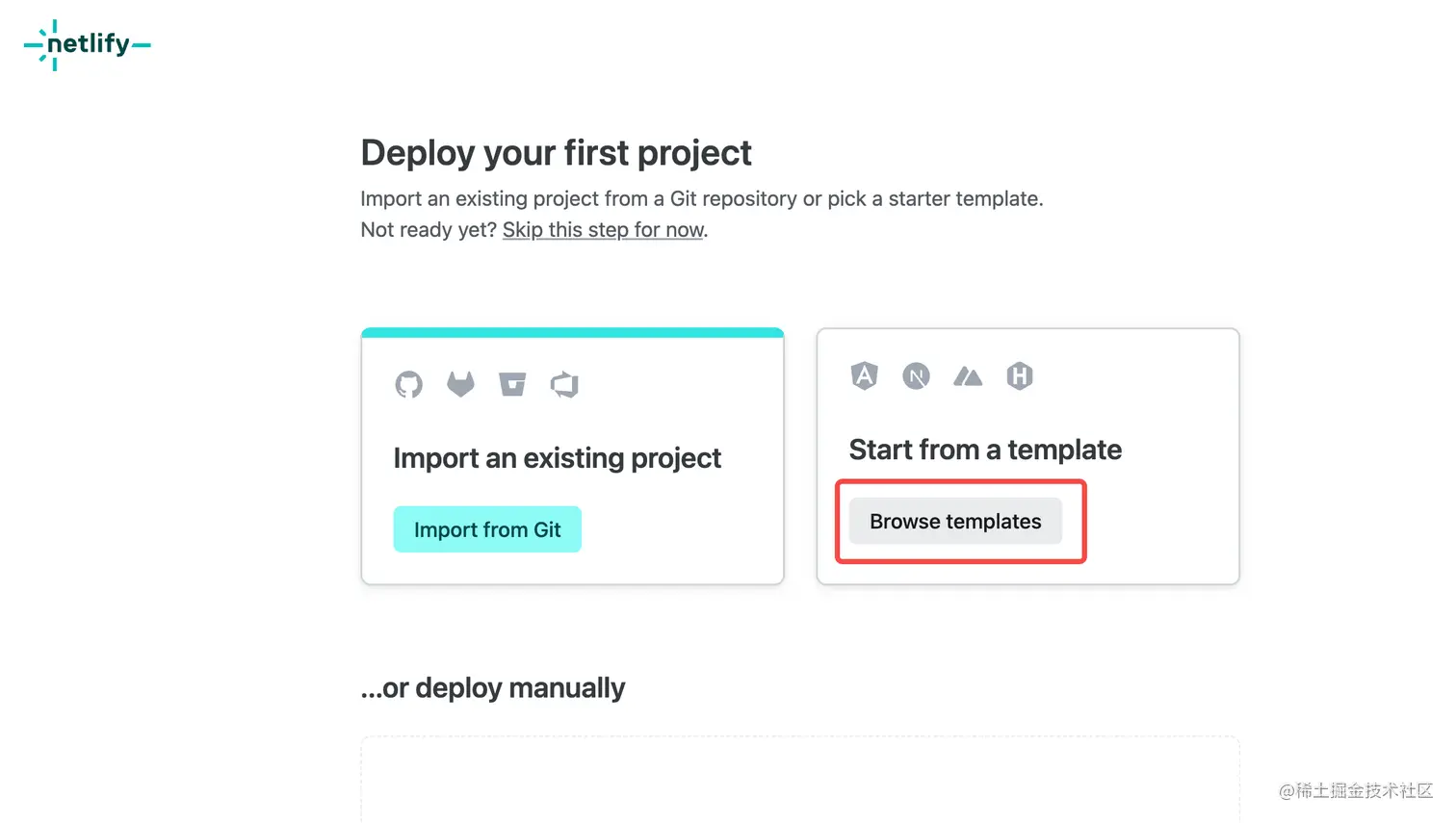Click the watermark text in bottom corner
Screen dimensions: 1456x823
(x=1355, y=791)
